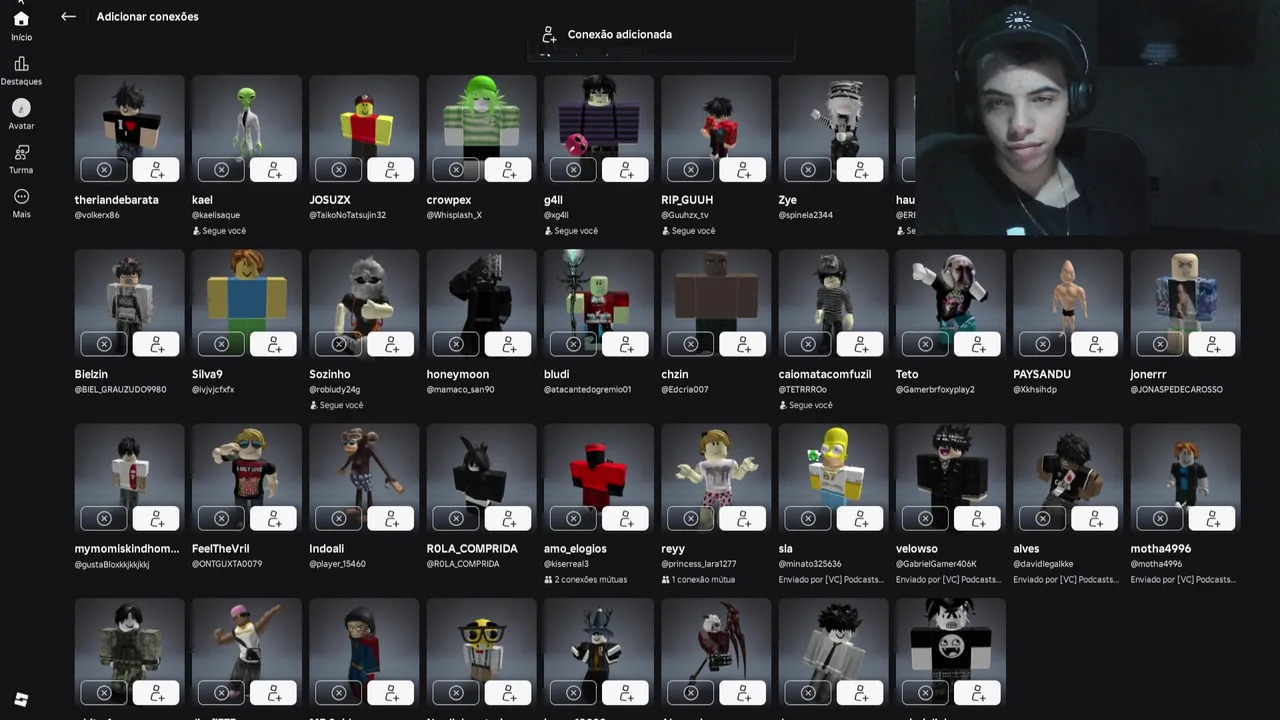The image size is (1280, 720).
Task: Add motha4996 as a connection
Action: pos(1212,519)
